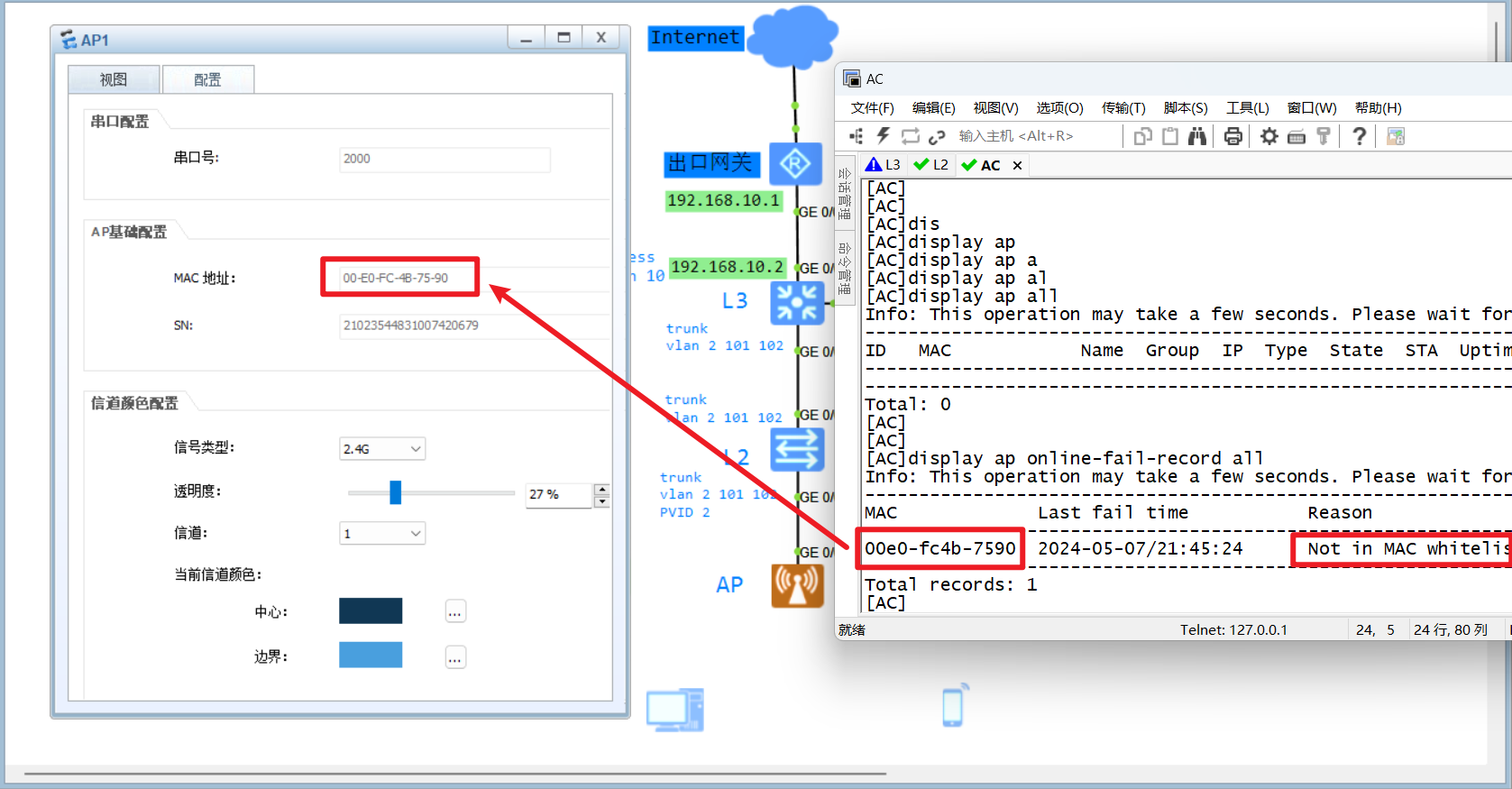The height and width of the screenshot is (789, 1512).
Task: Switch to the L3 session tab
Action: tap(884, 165)
